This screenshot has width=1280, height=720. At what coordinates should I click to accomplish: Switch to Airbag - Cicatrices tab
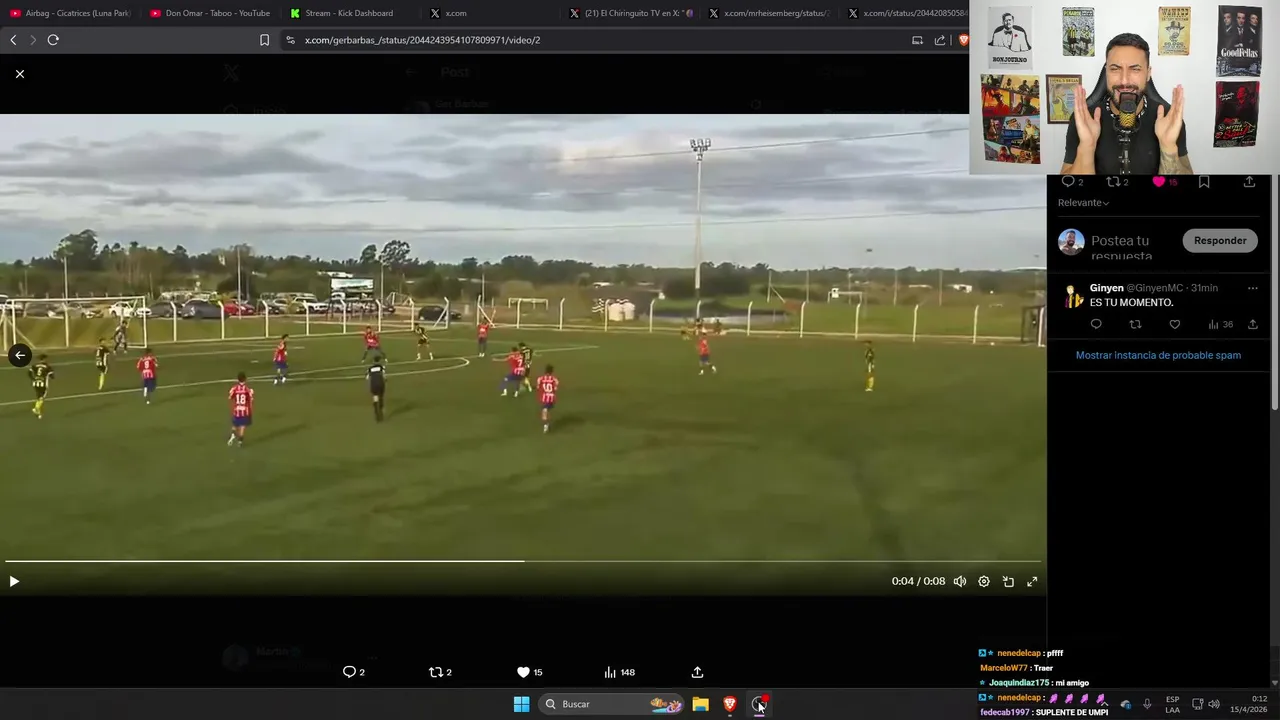[70, 13]
